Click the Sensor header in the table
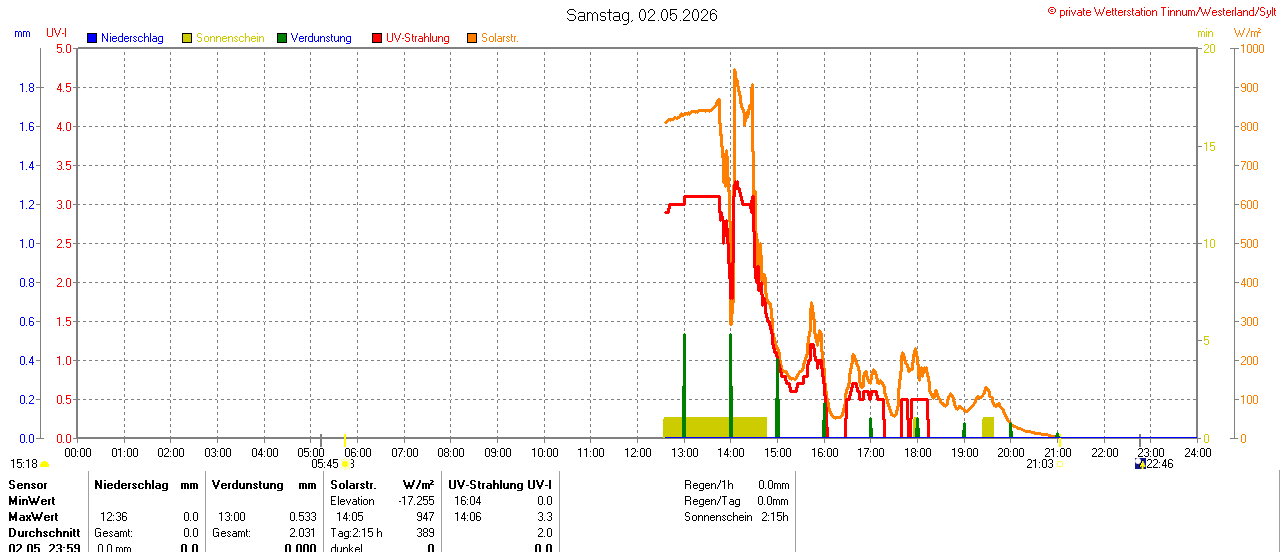The height and width of the screenshot is (552, 1280). click(x=27, y=484)
